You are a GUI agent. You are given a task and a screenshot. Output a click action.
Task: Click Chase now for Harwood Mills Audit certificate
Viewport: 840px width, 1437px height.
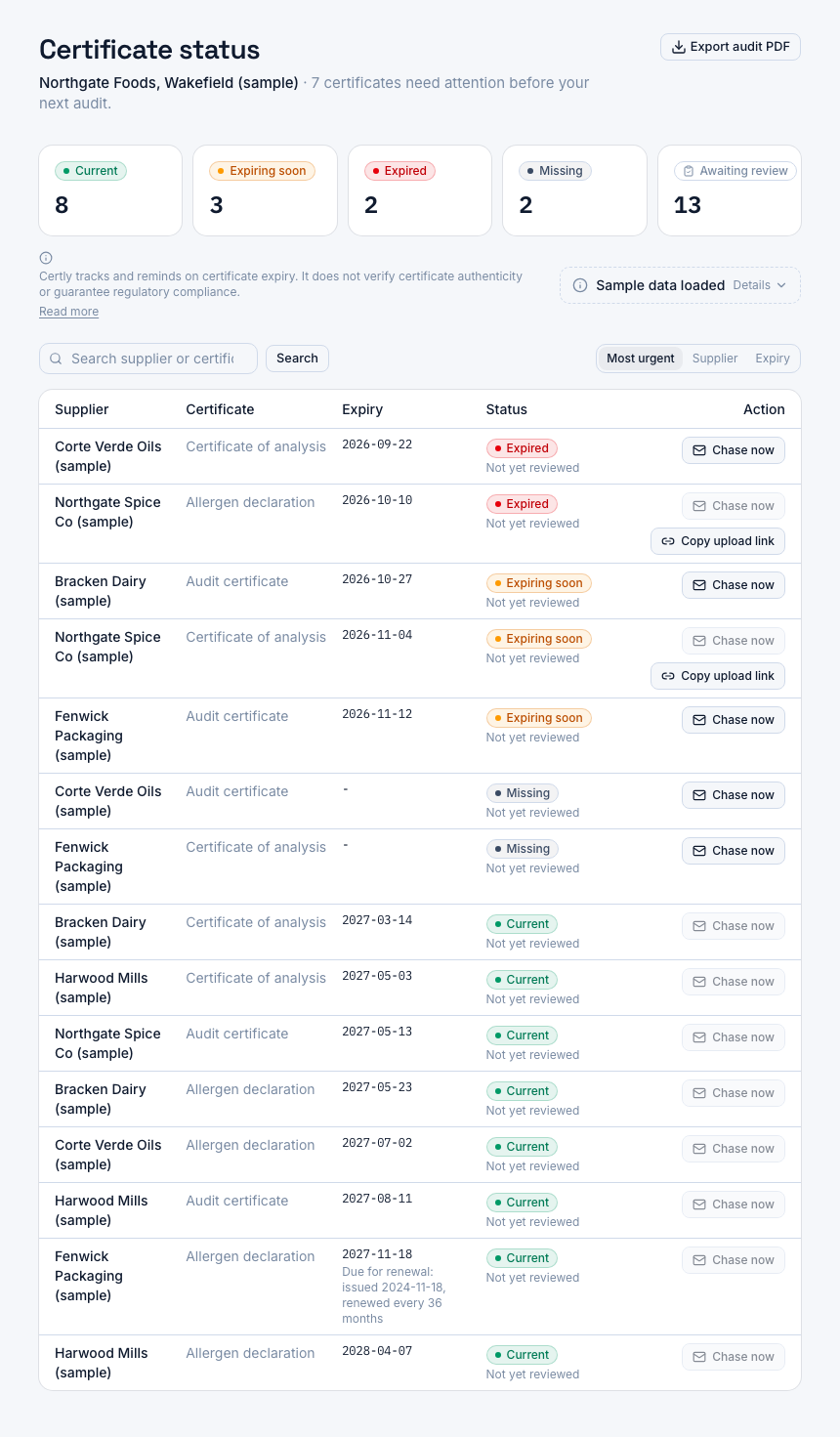(734, 1205)
